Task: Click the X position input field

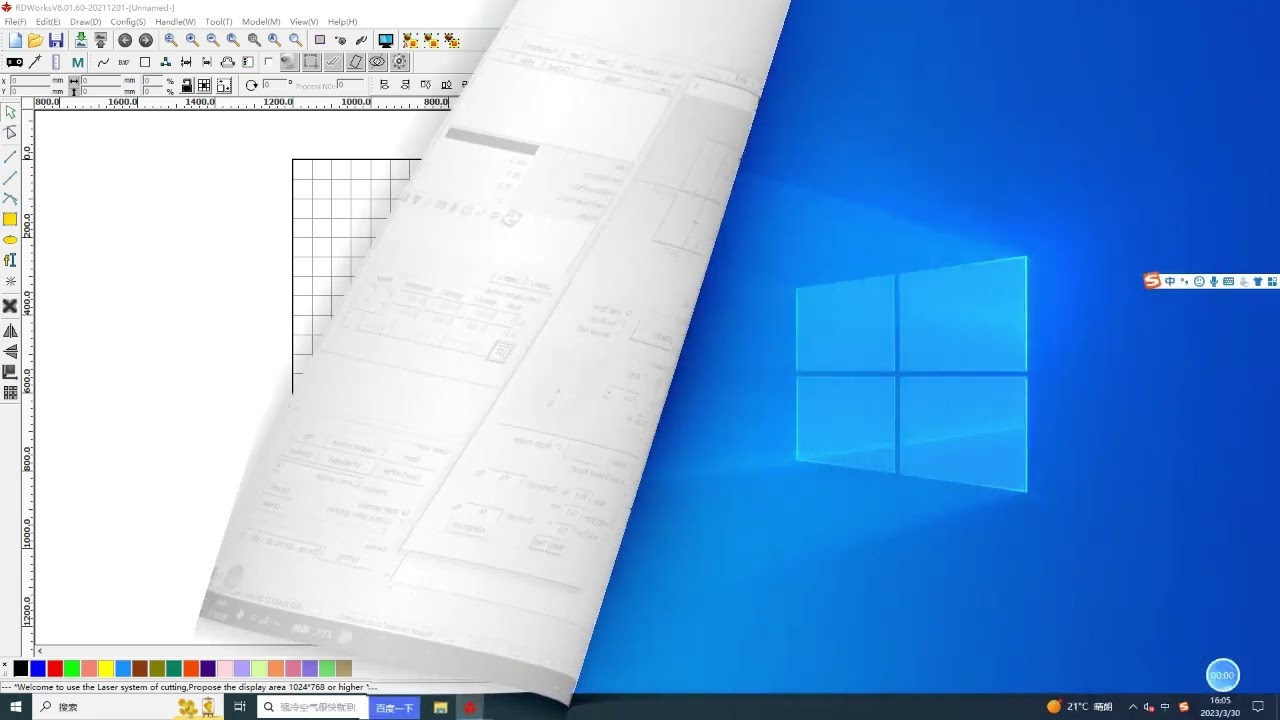Action: click(30, 81)
